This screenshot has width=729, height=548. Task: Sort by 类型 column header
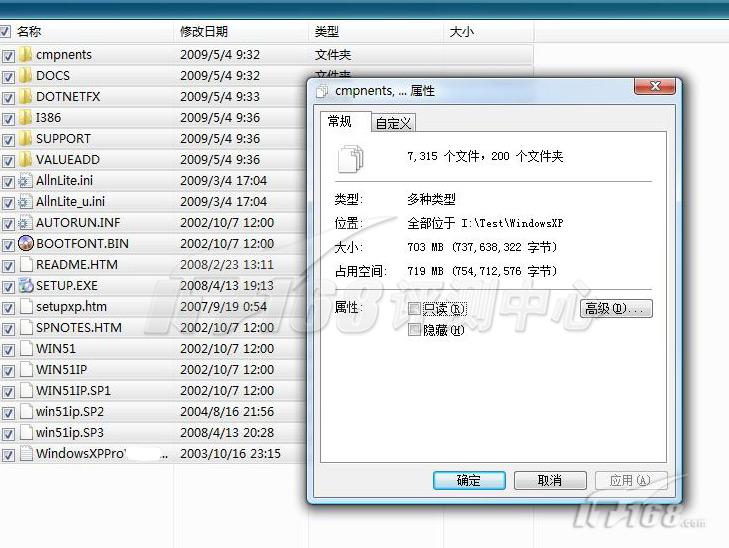pos(327,32)
